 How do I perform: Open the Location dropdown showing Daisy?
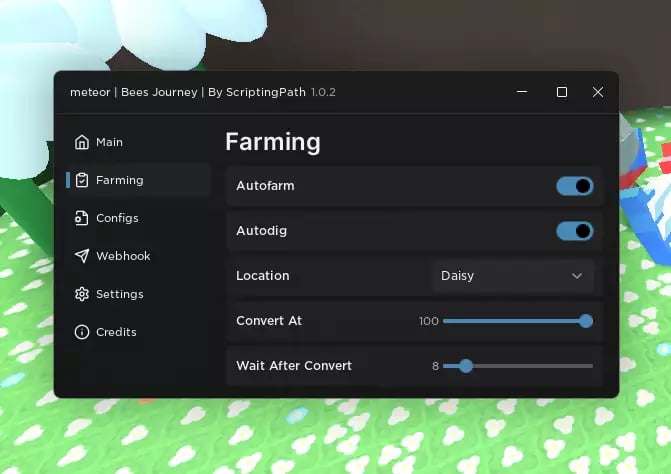pos(512,276)
